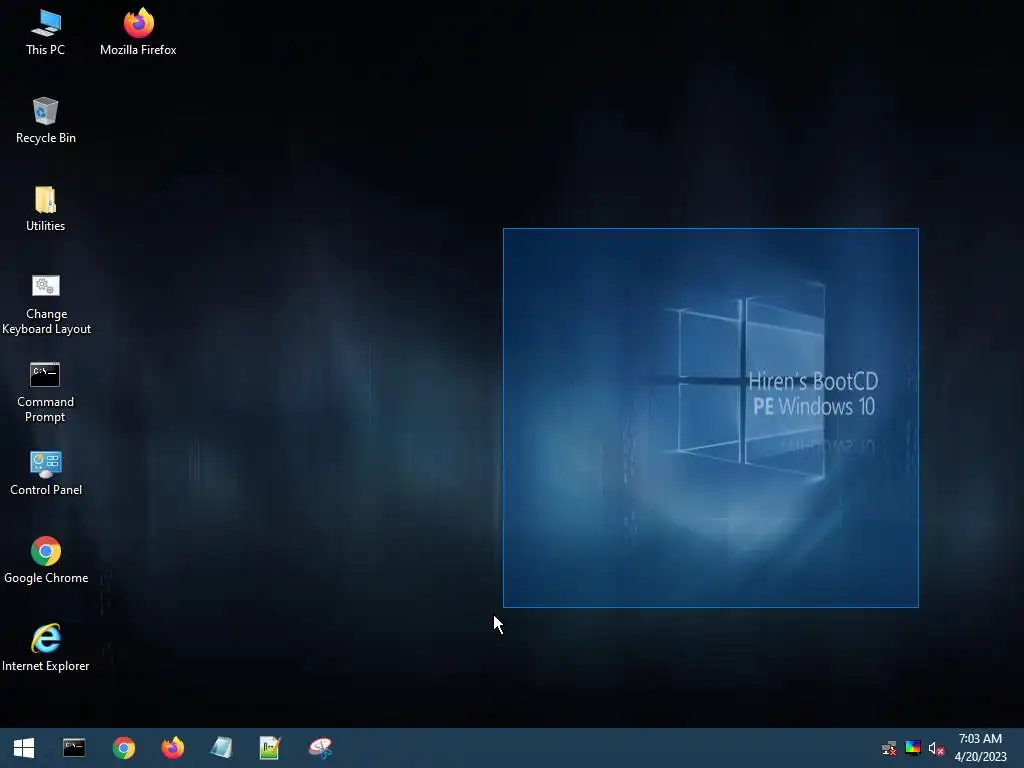Viewport: 1024px width, 768px height.
Task: Launch Google Chrome from the taskbar
Action: tap(123, 748)
